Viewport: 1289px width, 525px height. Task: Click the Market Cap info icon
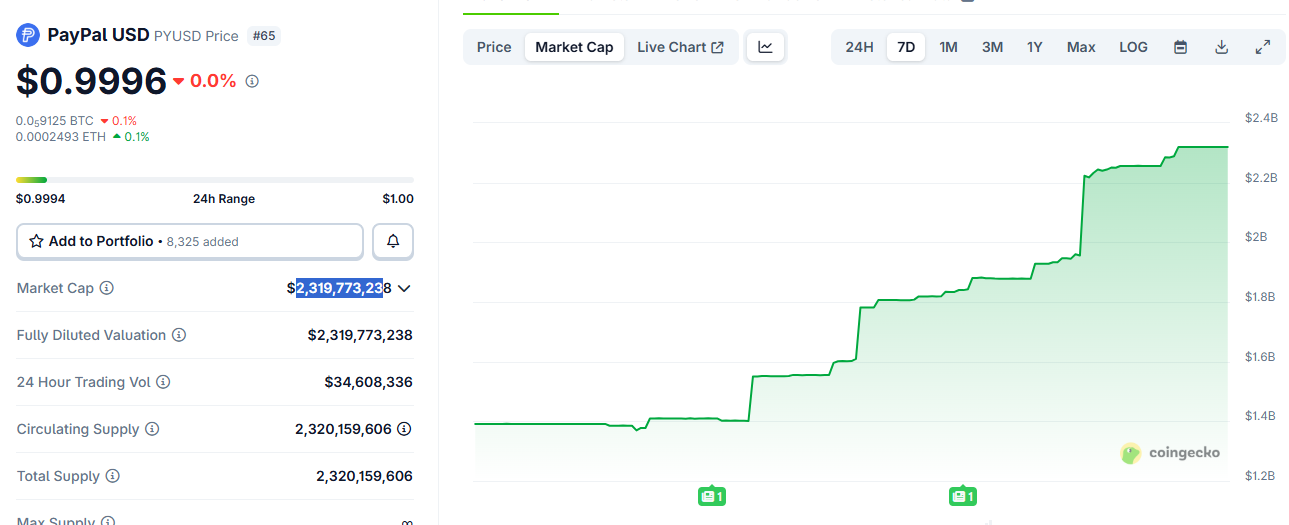107,288
